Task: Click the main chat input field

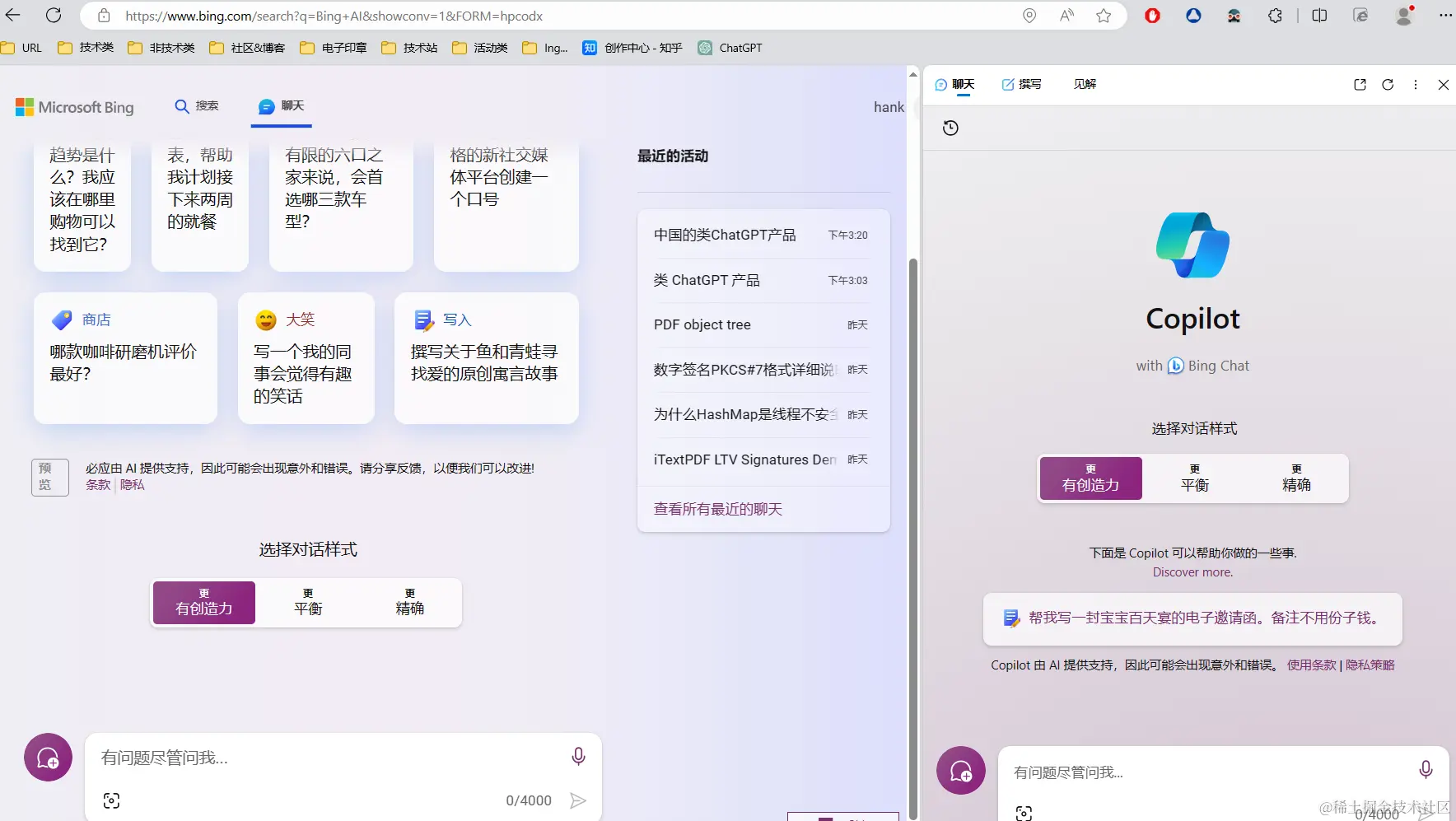Action: coord(329,758)
